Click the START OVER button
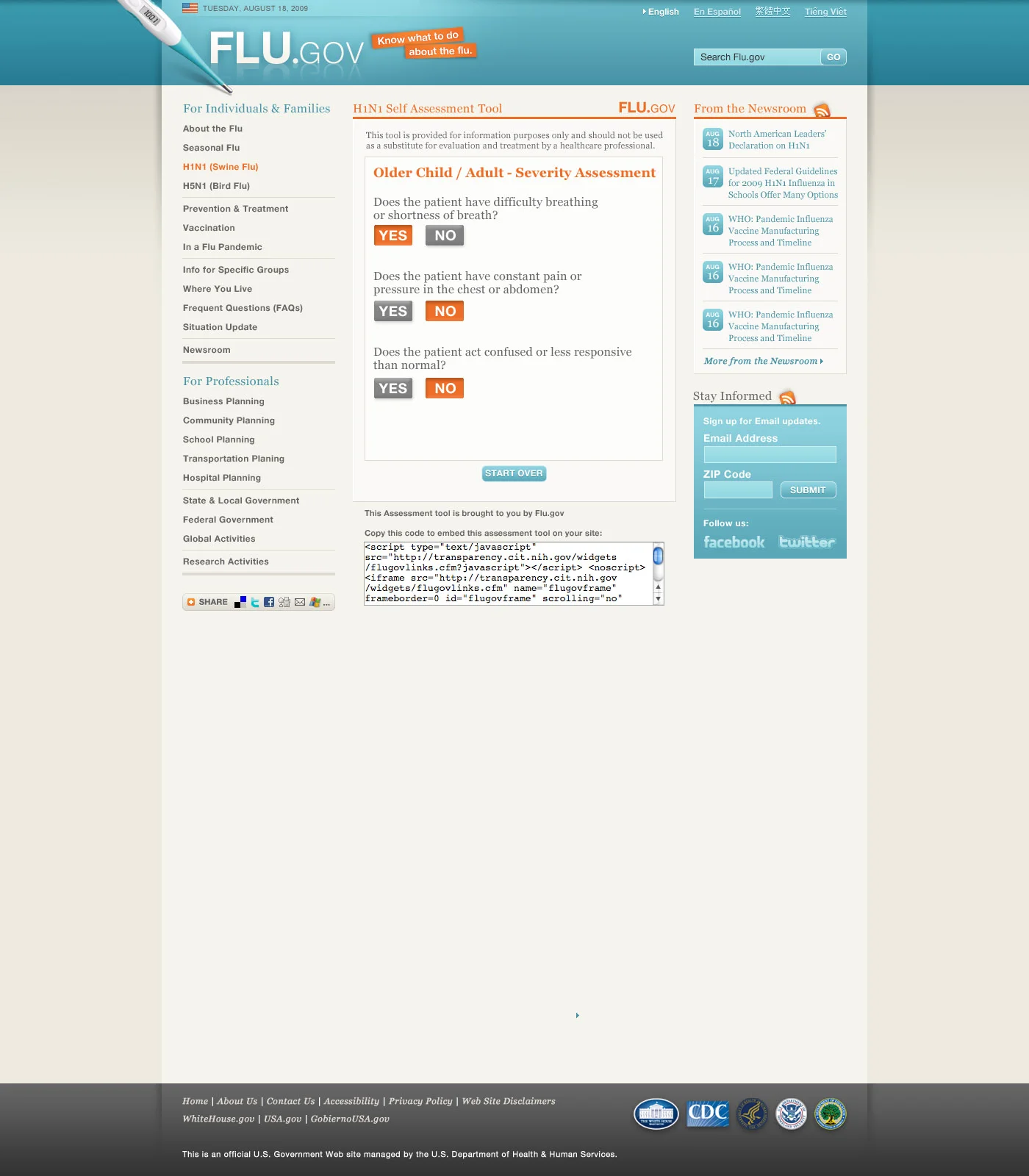This screenshot has height=1176, width=1029. [514, 473]
